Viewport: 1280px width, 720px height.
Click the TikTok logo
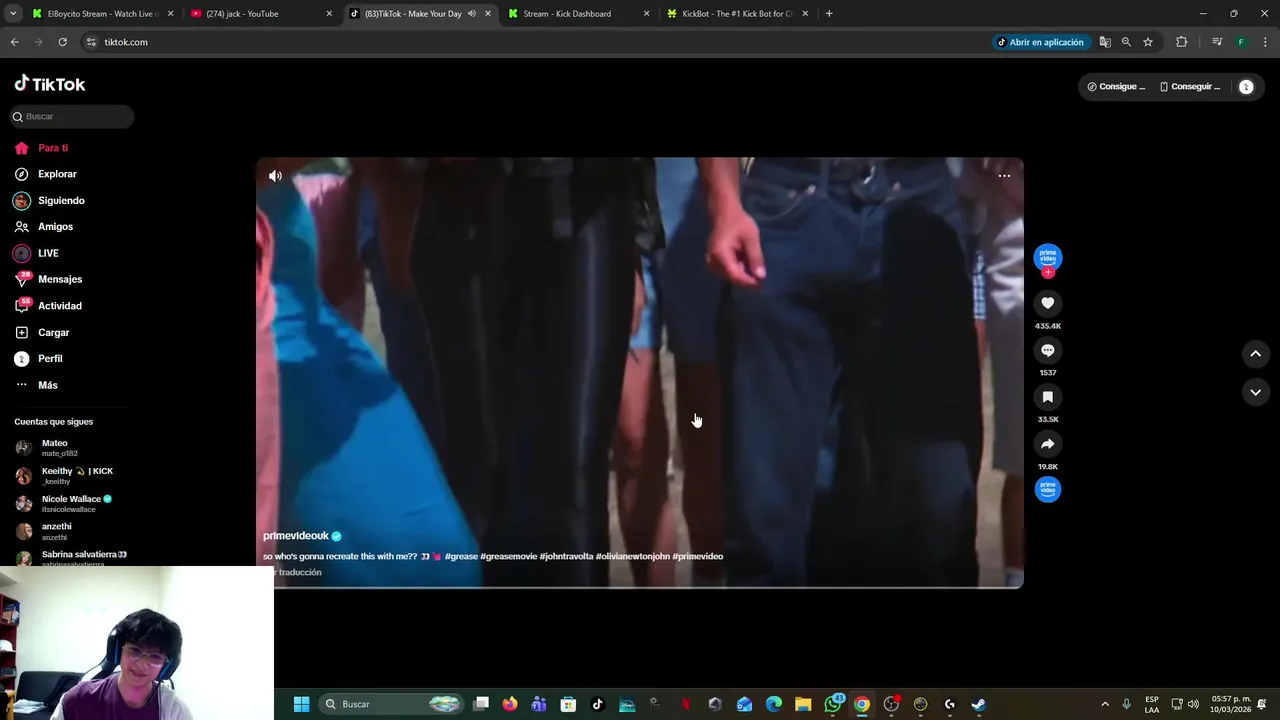pos(50,84)
